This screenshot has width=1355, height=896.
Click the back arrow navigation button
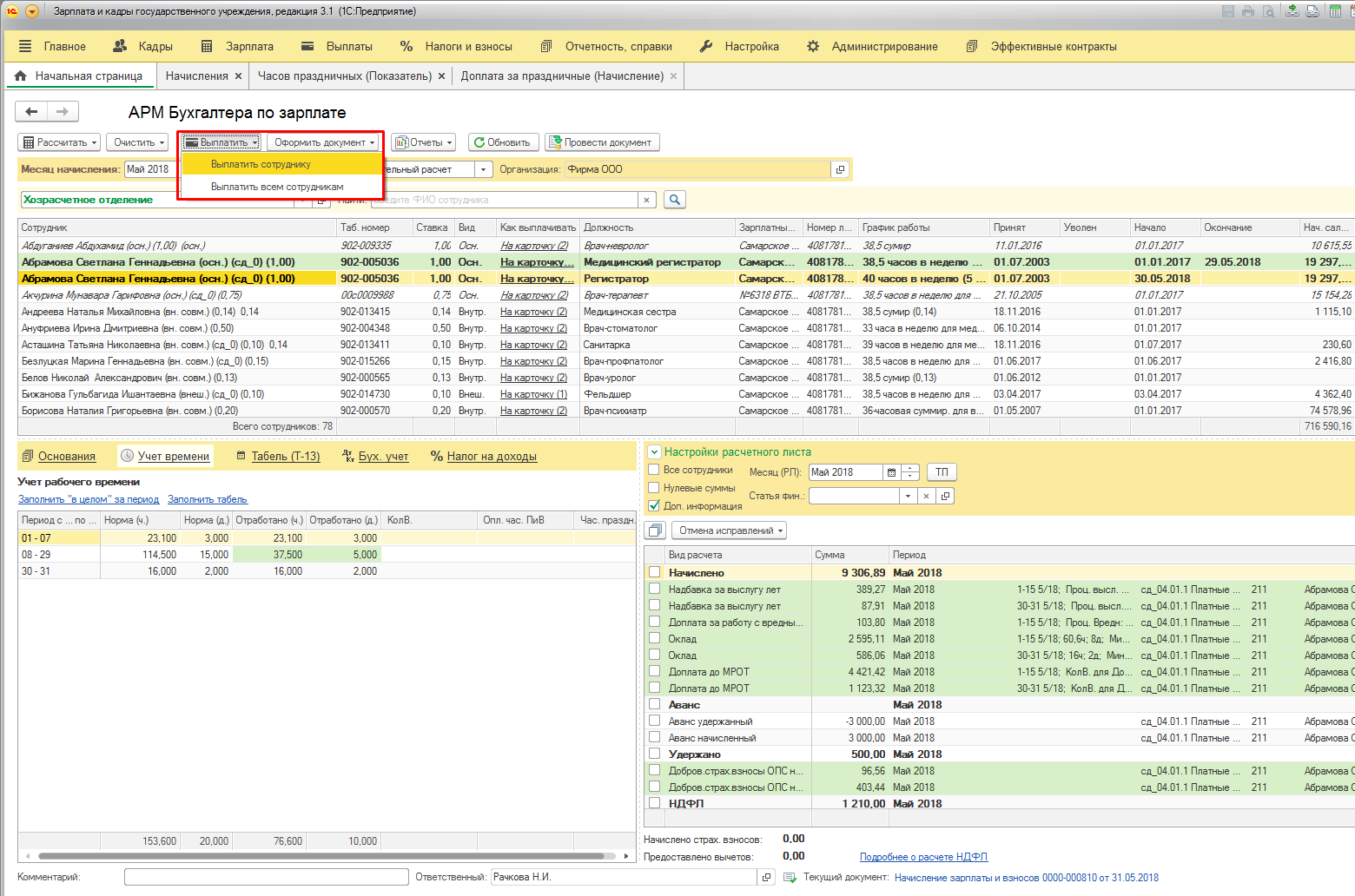click(x=31, y=111)
